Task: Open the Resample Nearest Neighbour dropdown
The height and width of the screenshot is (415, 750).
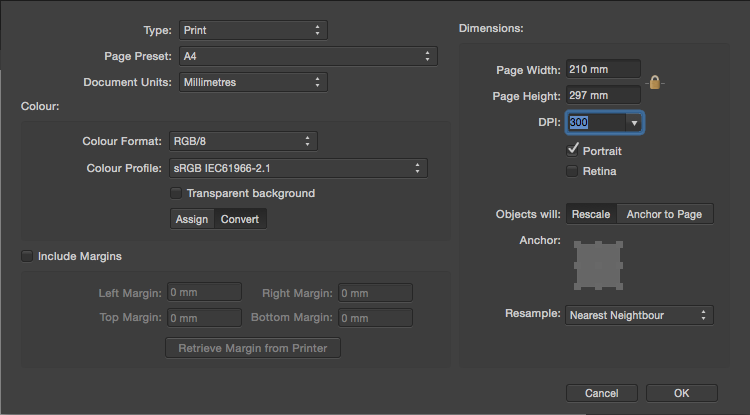Action: pos(640,315)
